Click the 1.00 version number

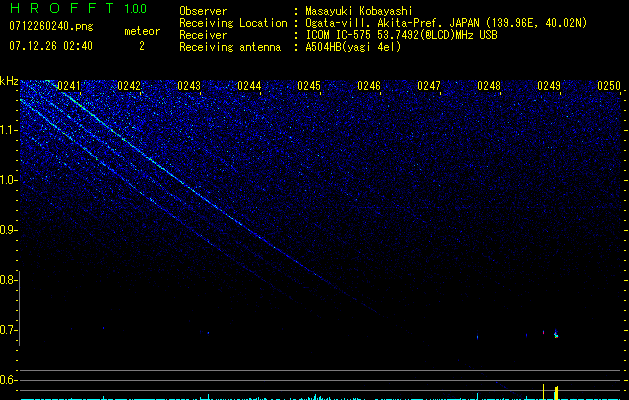coord(136,9)
